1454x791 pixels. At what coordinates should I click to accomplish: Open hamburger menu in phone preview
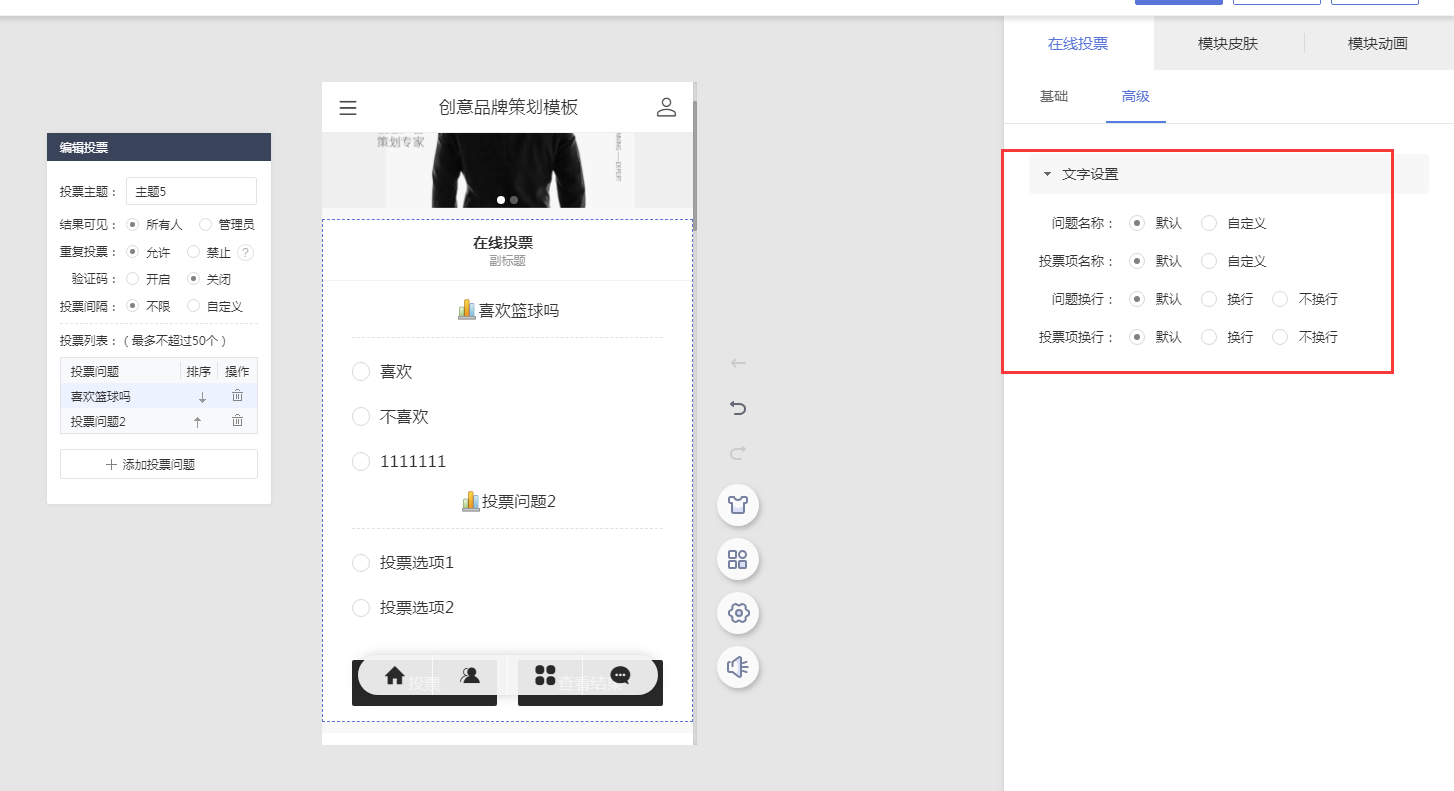(347, 107)
